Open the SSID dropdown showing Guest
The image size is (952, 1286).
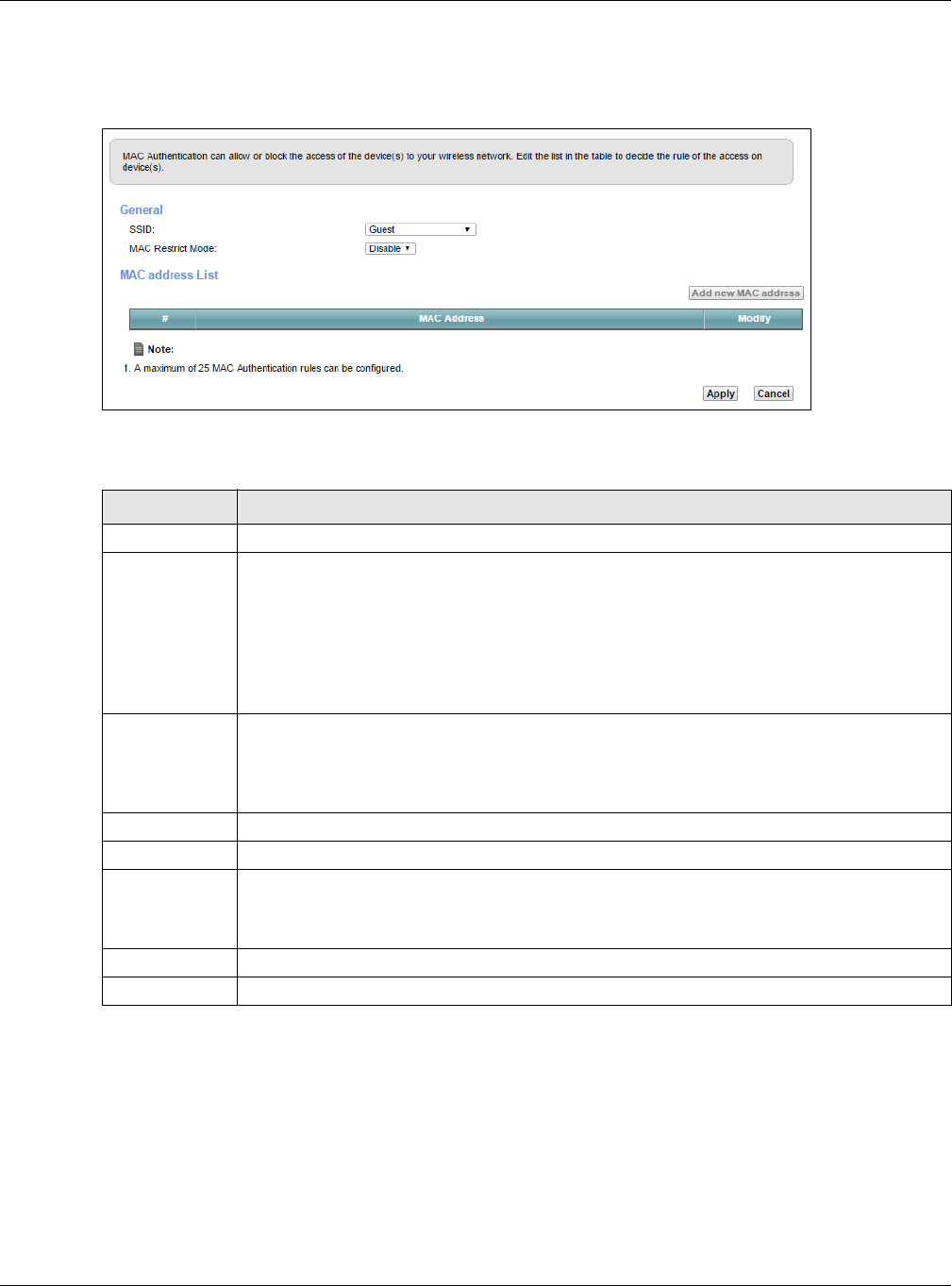coord(420,229)
